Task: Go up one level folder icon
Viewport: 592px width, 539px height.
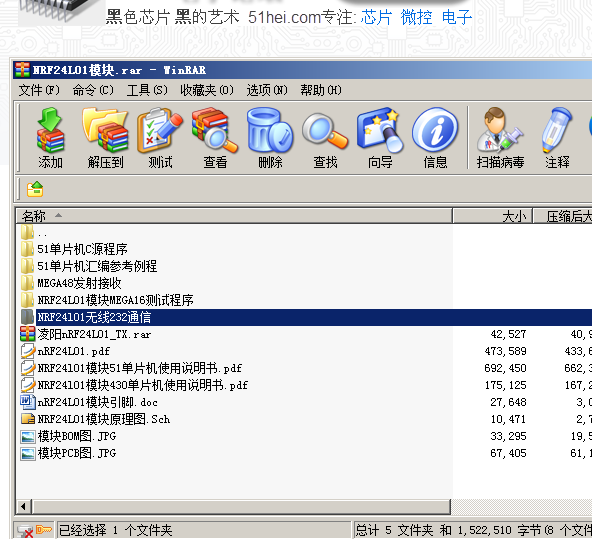Action: click(35, 189)
